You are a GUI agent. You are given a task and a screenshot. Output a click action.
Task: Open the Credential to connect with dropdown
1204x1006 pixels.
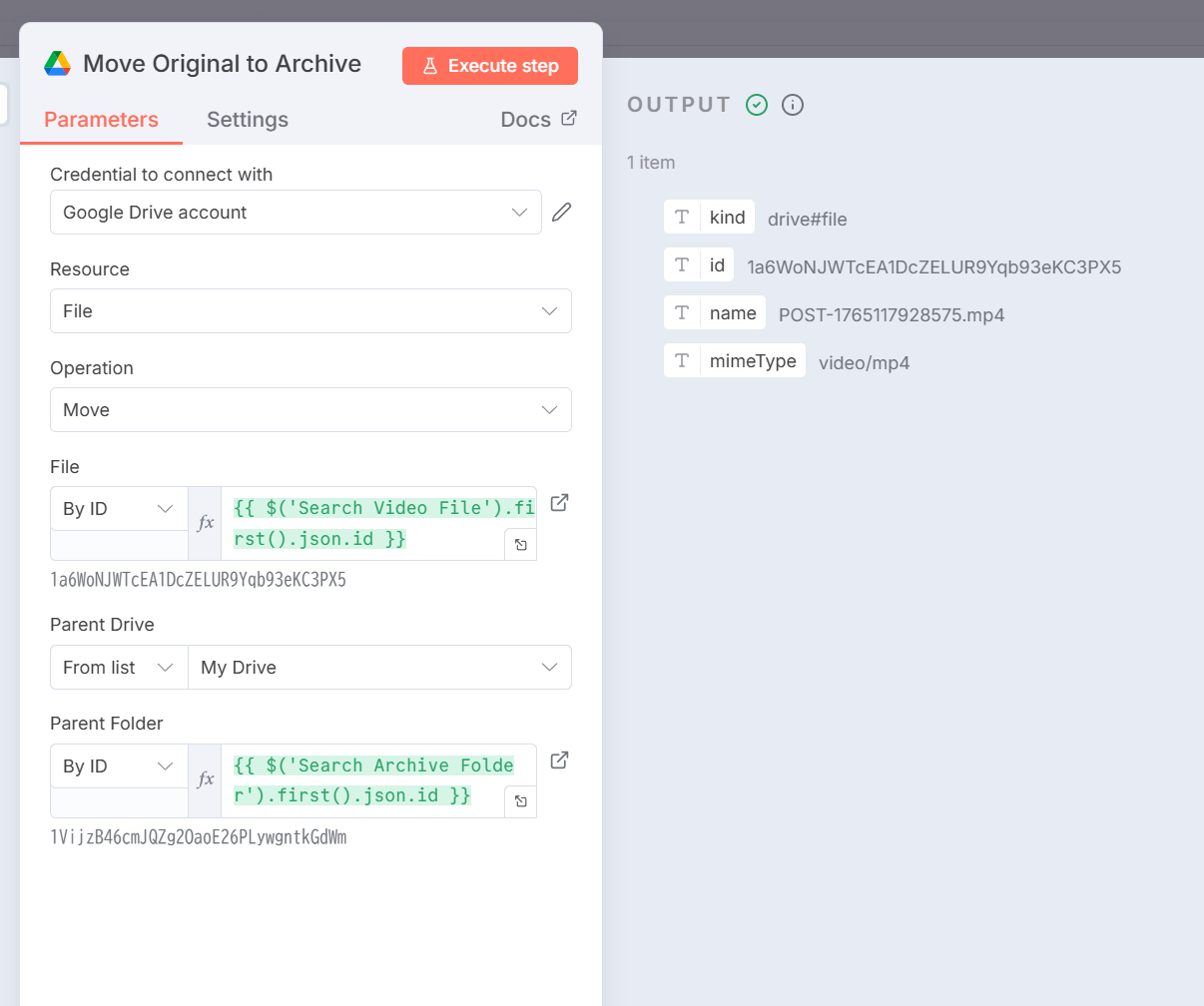click(296, 212)
